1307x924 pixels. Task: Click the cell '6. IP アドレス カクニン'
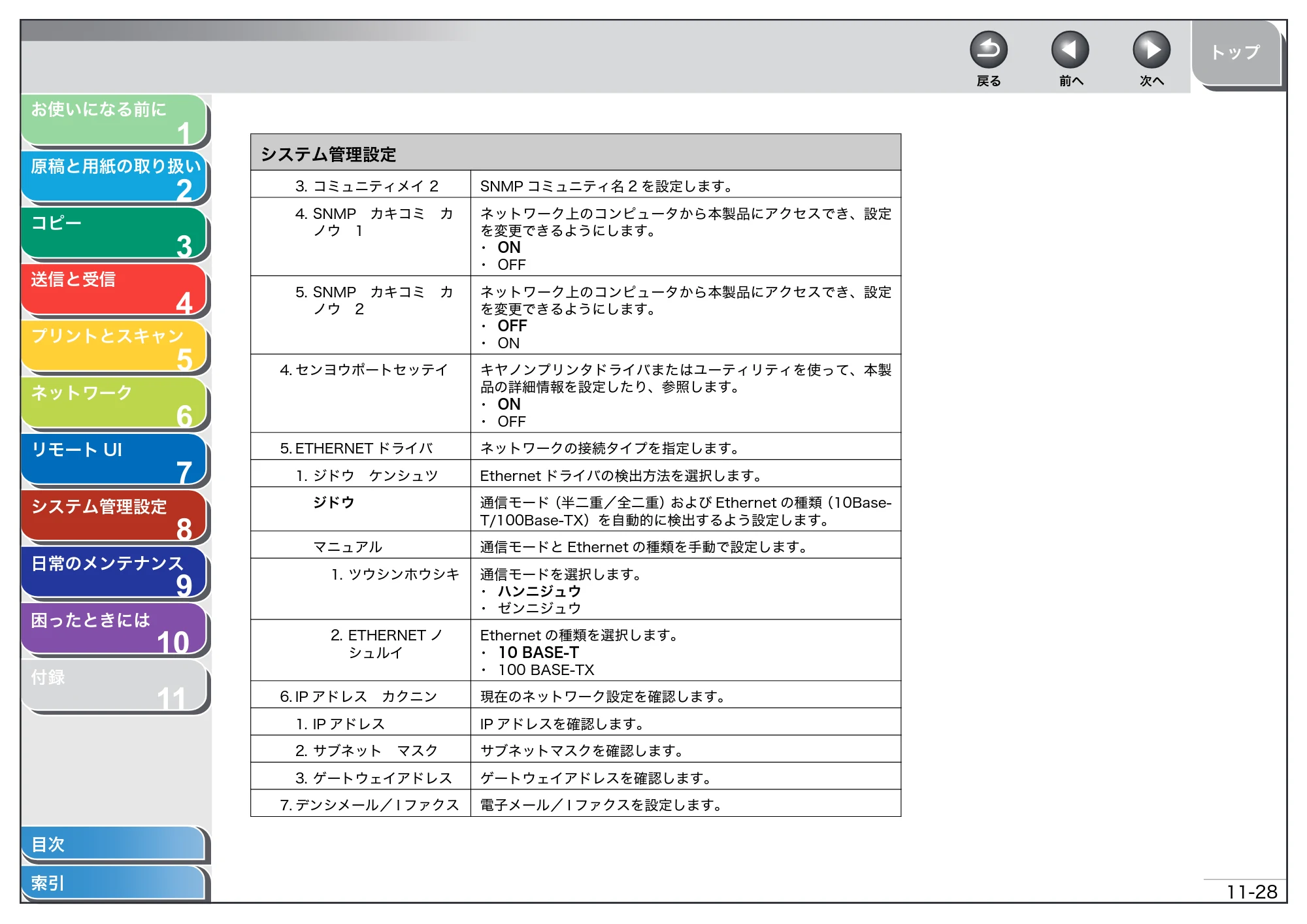(x=361, y=696)
